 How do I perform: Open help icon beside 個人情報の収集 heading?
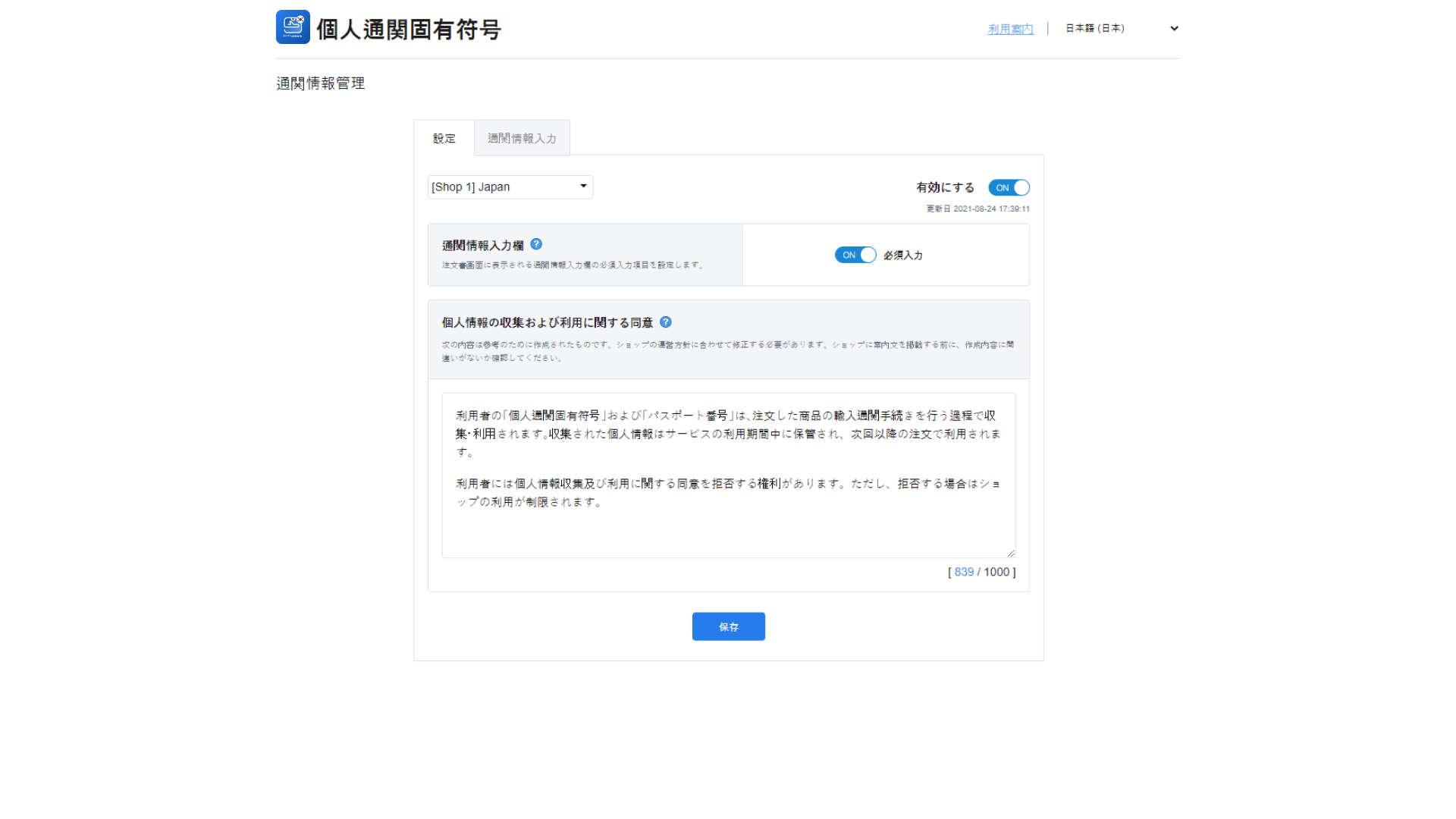tap(666, 322)
